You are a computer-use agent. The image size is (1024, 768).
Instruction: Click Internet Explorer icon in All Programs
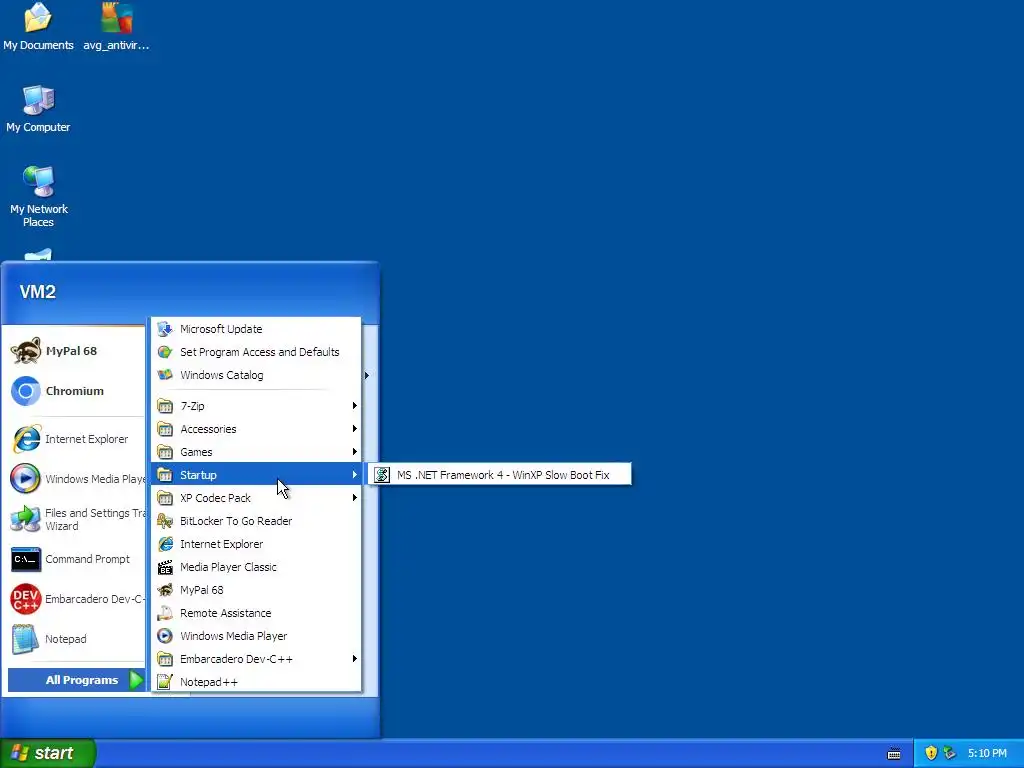click(165, 544)
